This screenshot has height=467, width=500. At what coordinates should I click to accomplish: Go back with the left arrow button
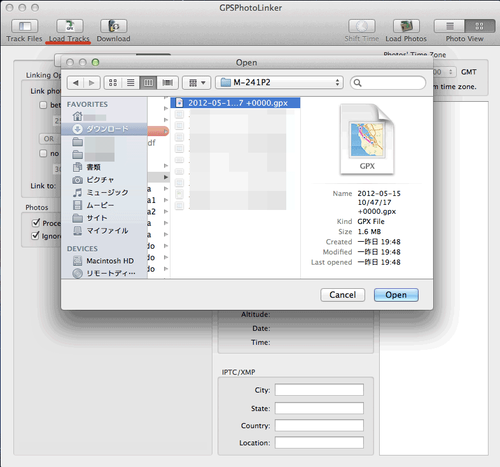(76, 83)
